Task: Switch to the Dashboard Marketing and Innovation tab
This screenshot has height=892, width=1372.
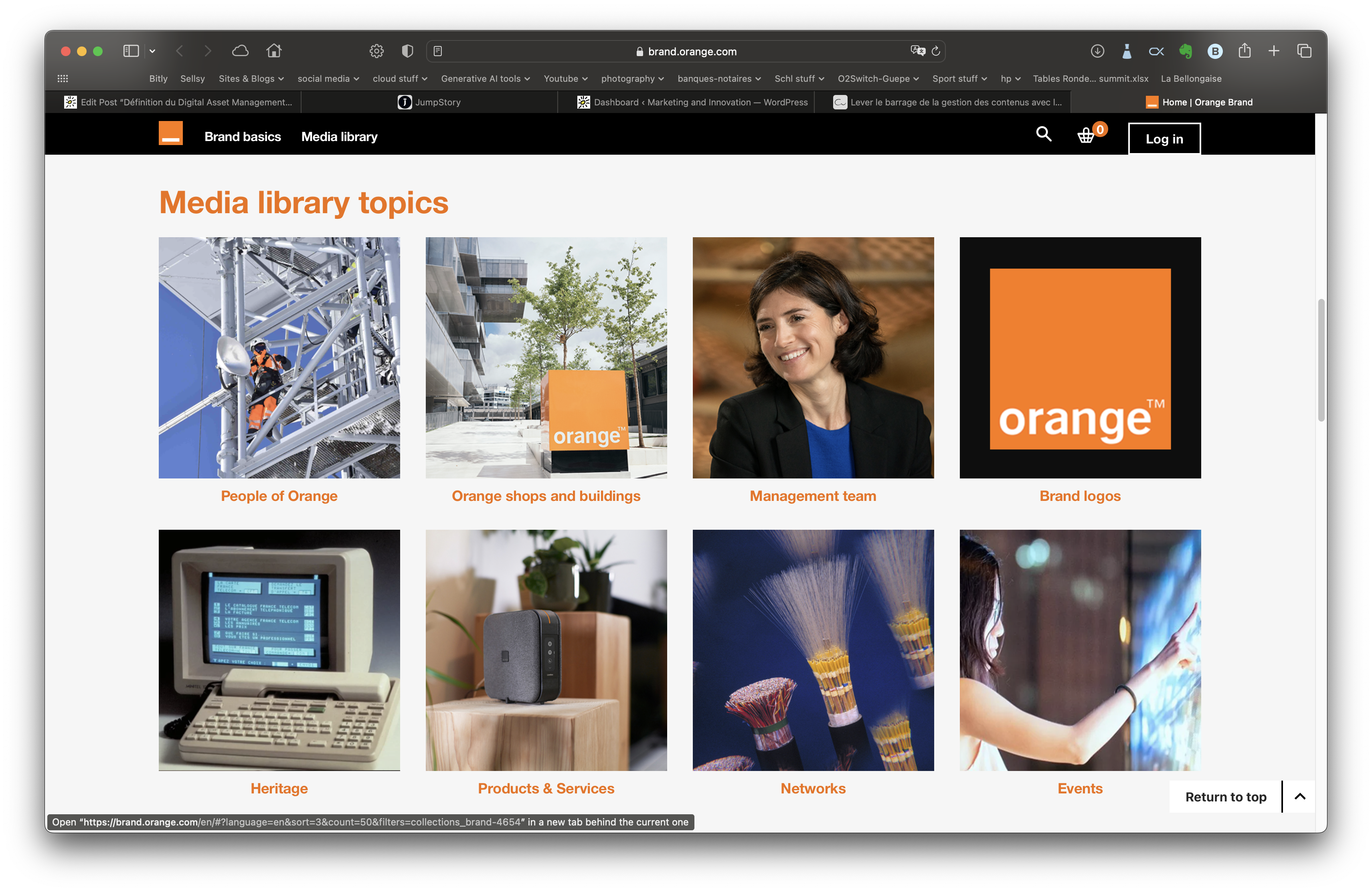Action: click(686, 102)
